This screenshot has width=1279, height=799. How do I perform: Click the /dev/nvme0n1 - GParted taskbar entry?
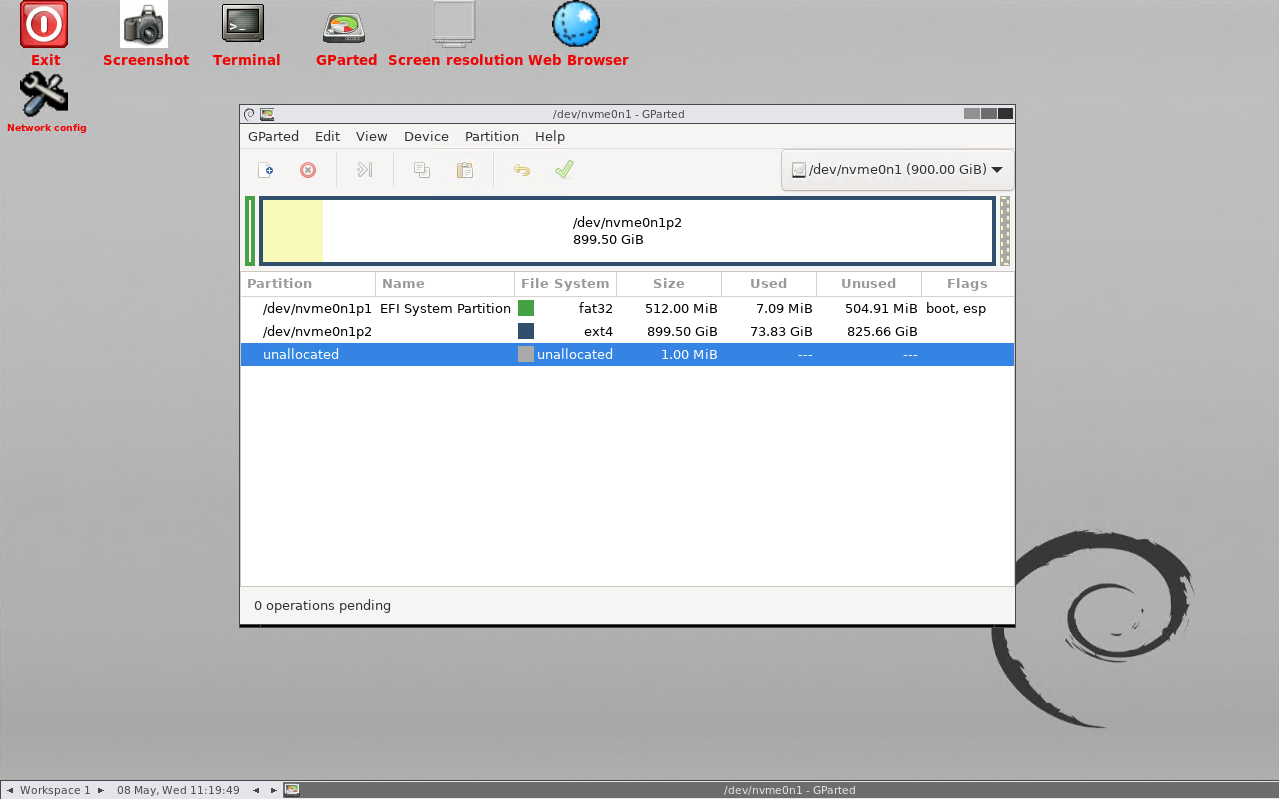789,790
